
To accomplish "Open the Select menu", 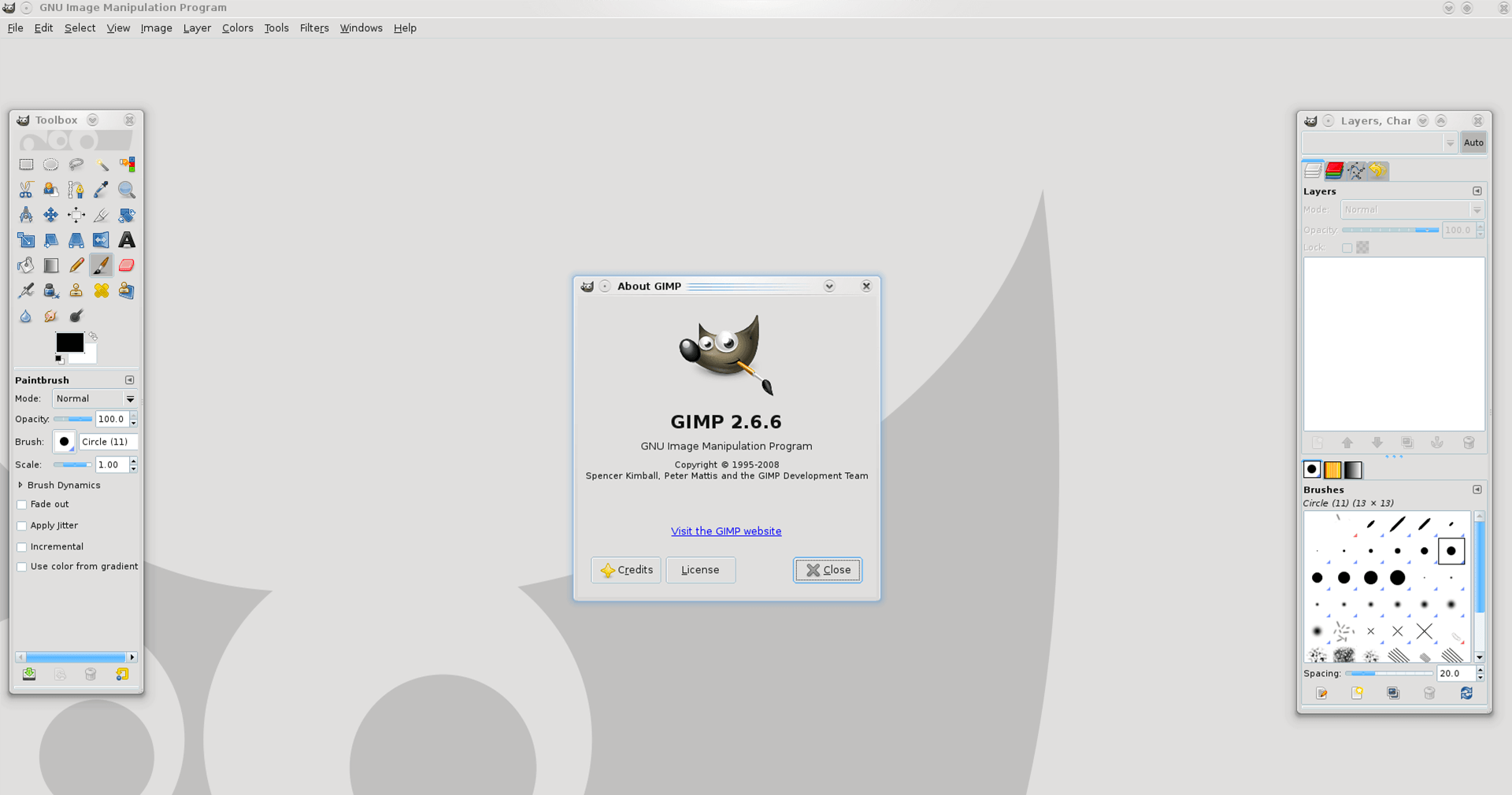I will [x=80, y=28].
